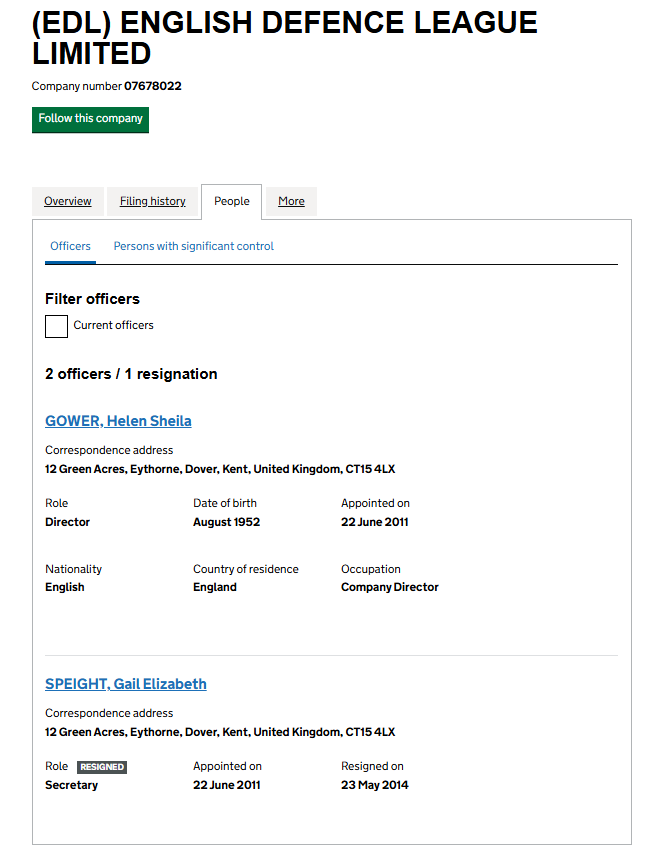Open SPEIGHT, Gail Elizabeth officer link

click(x=126, y=684)
